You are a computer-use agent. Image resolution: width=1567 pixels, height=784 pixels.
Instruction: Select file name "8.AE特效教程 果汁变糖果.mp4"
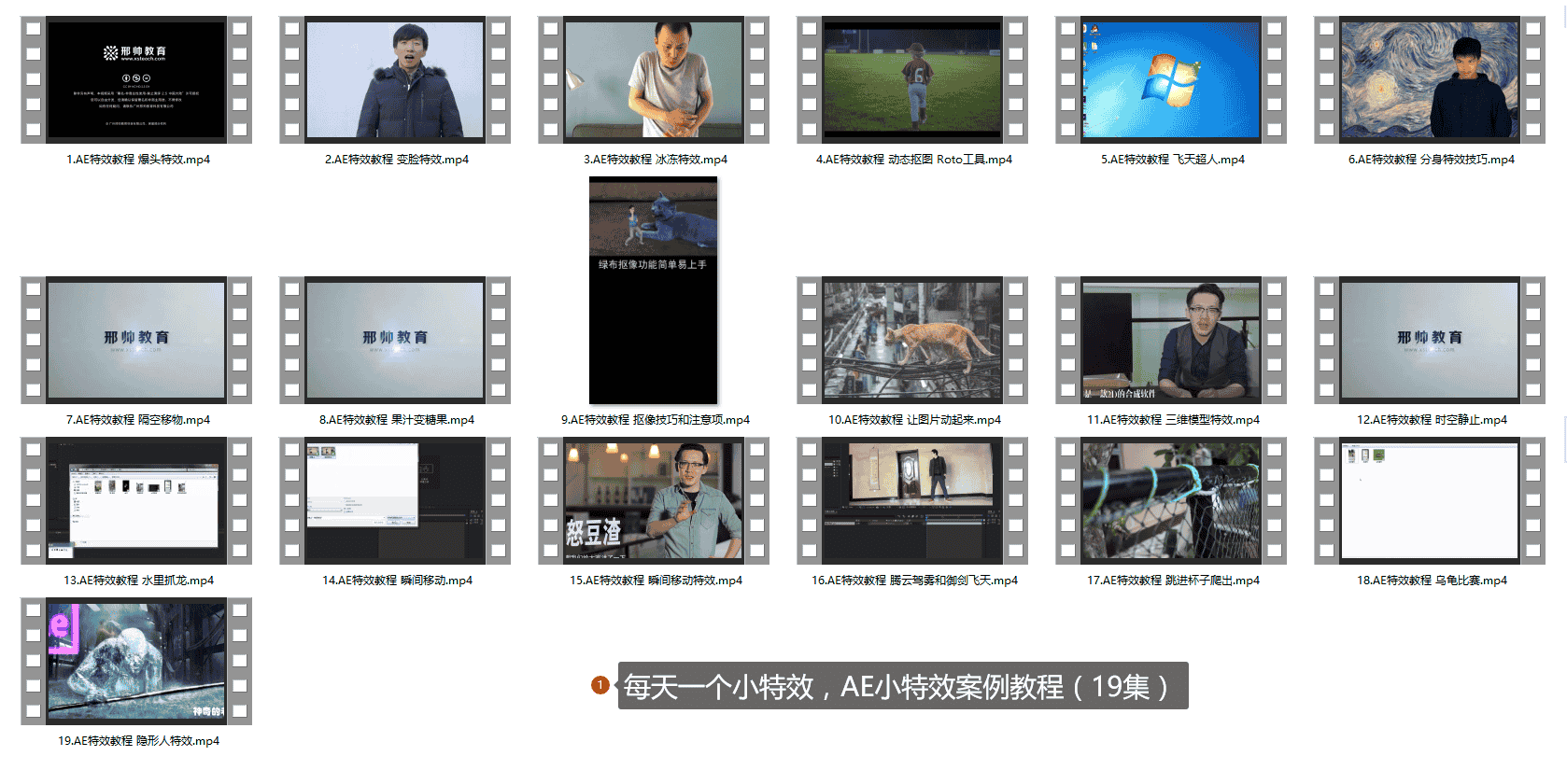(x=397, y=420)
